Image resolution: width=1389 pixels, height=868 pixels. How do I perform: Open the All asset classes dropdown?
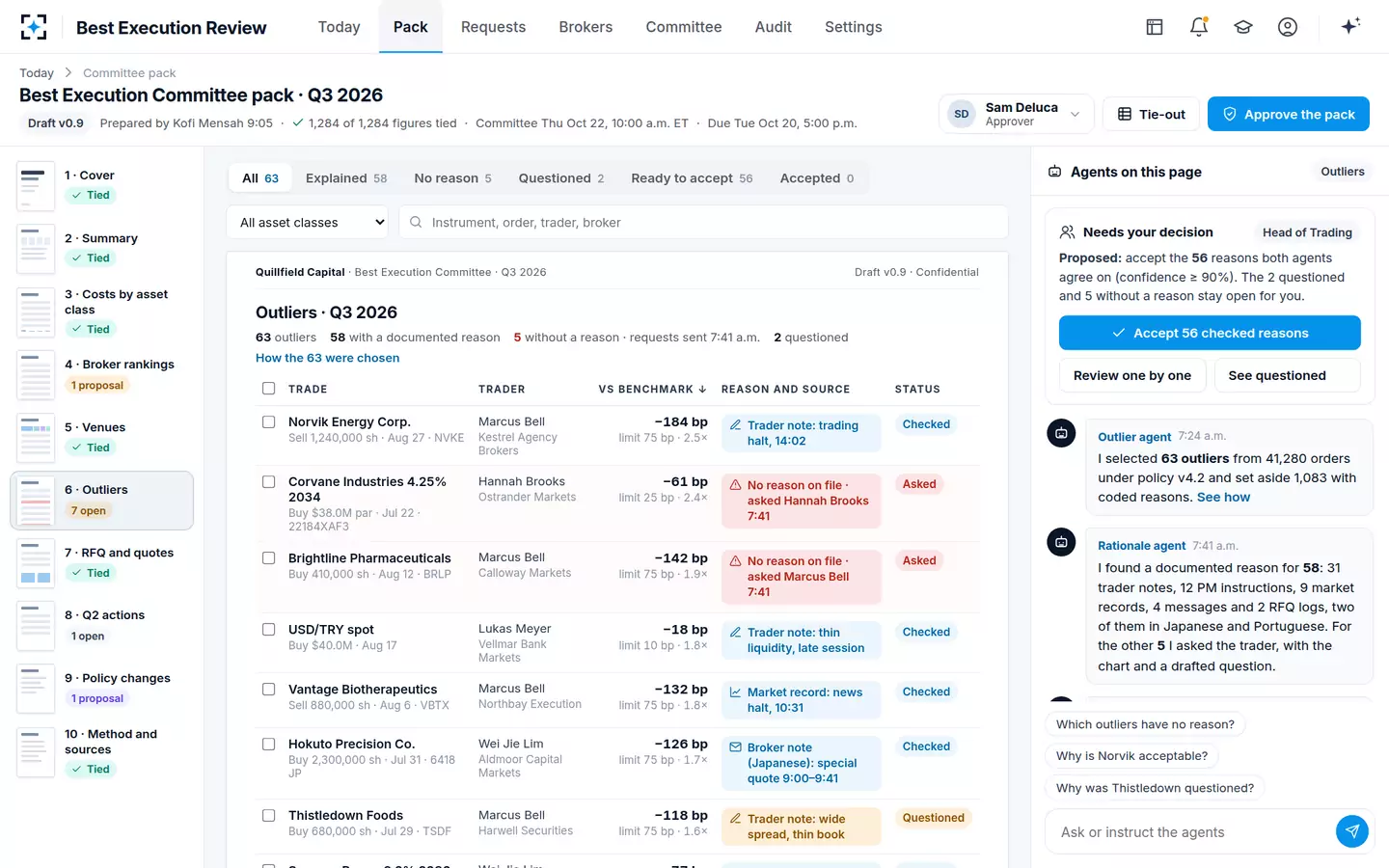(308, 222)
